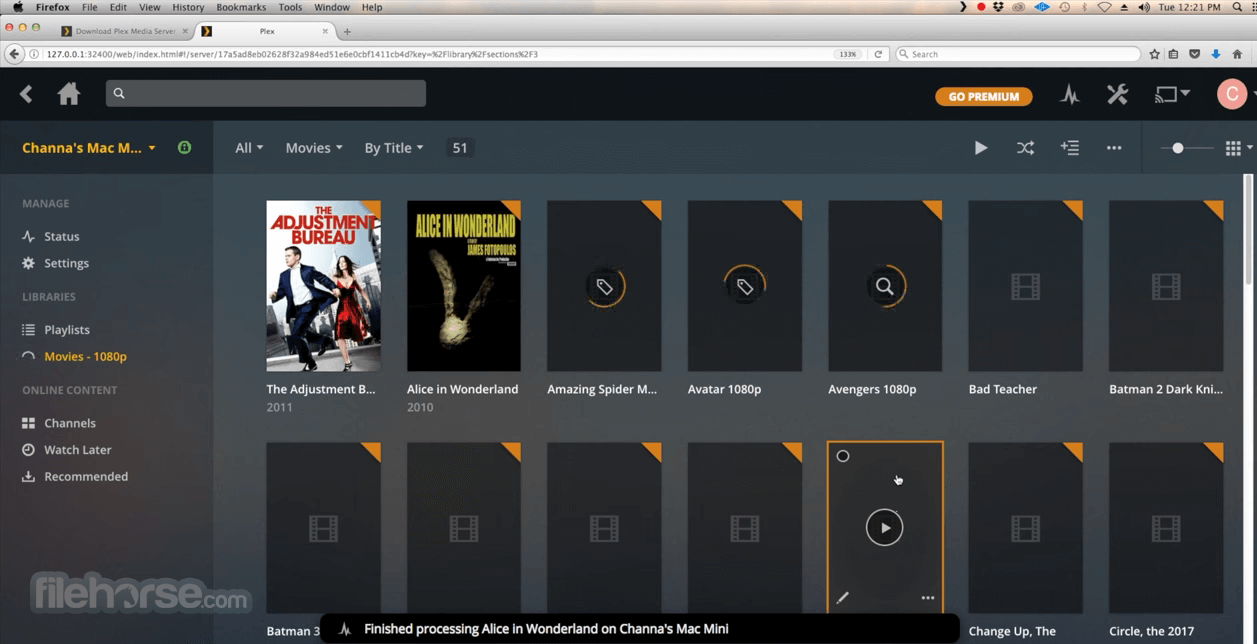Open Settings in sidebar

tap(67, 263)
